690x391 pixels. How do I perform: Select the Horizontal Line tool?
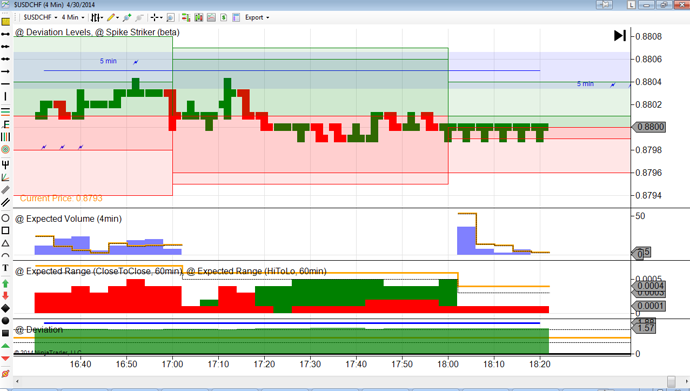(5, 84)
